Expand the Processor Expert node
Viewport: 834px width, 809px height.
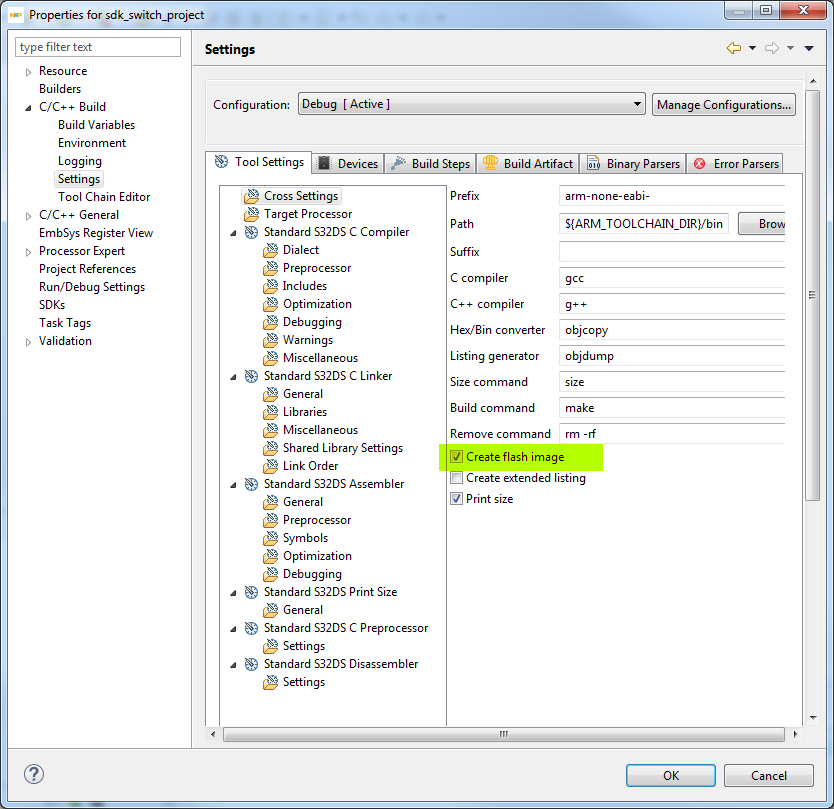(x=28, y=252)
